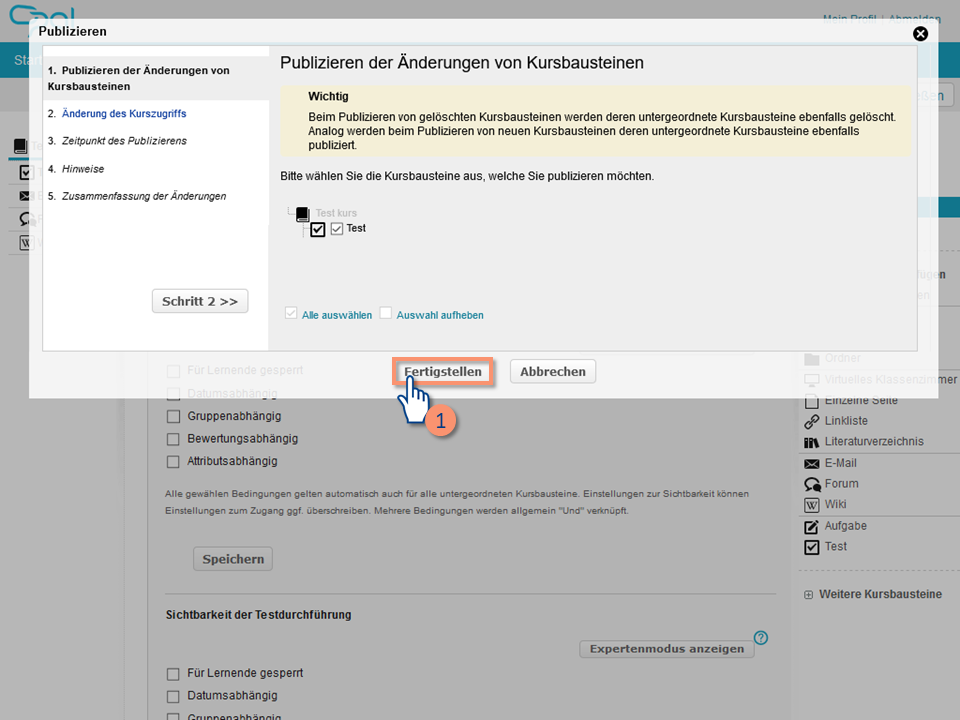Select Einzelne Seite page icon
Viewport: 960px width, 720px height.
[811, 402]
